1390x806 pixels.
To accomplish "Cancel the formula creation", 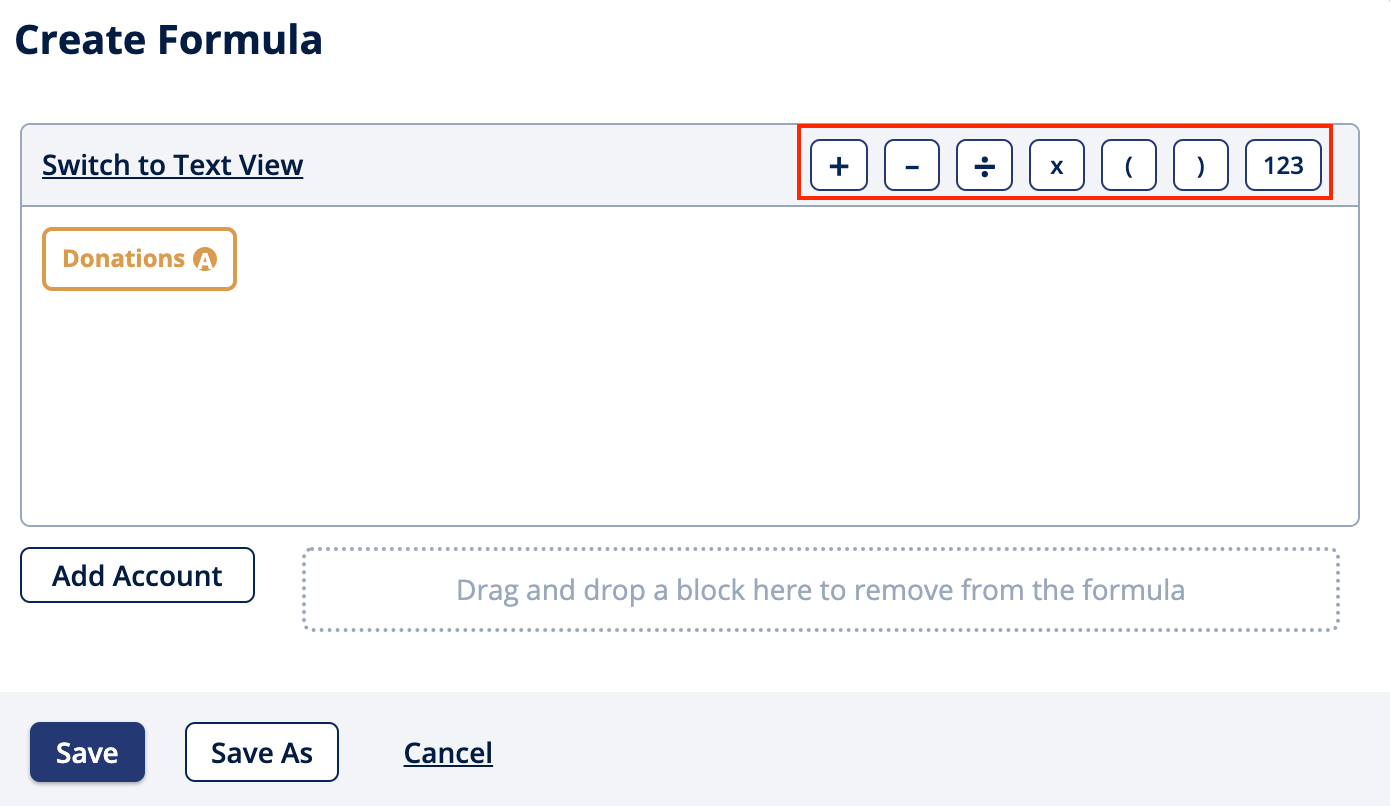I will click(447, 752).
